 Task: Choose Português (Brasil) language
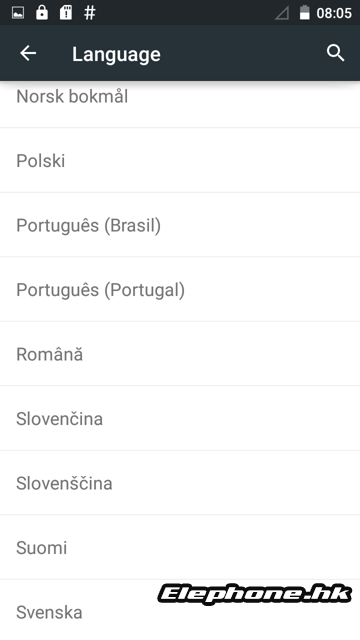(180, 225)
